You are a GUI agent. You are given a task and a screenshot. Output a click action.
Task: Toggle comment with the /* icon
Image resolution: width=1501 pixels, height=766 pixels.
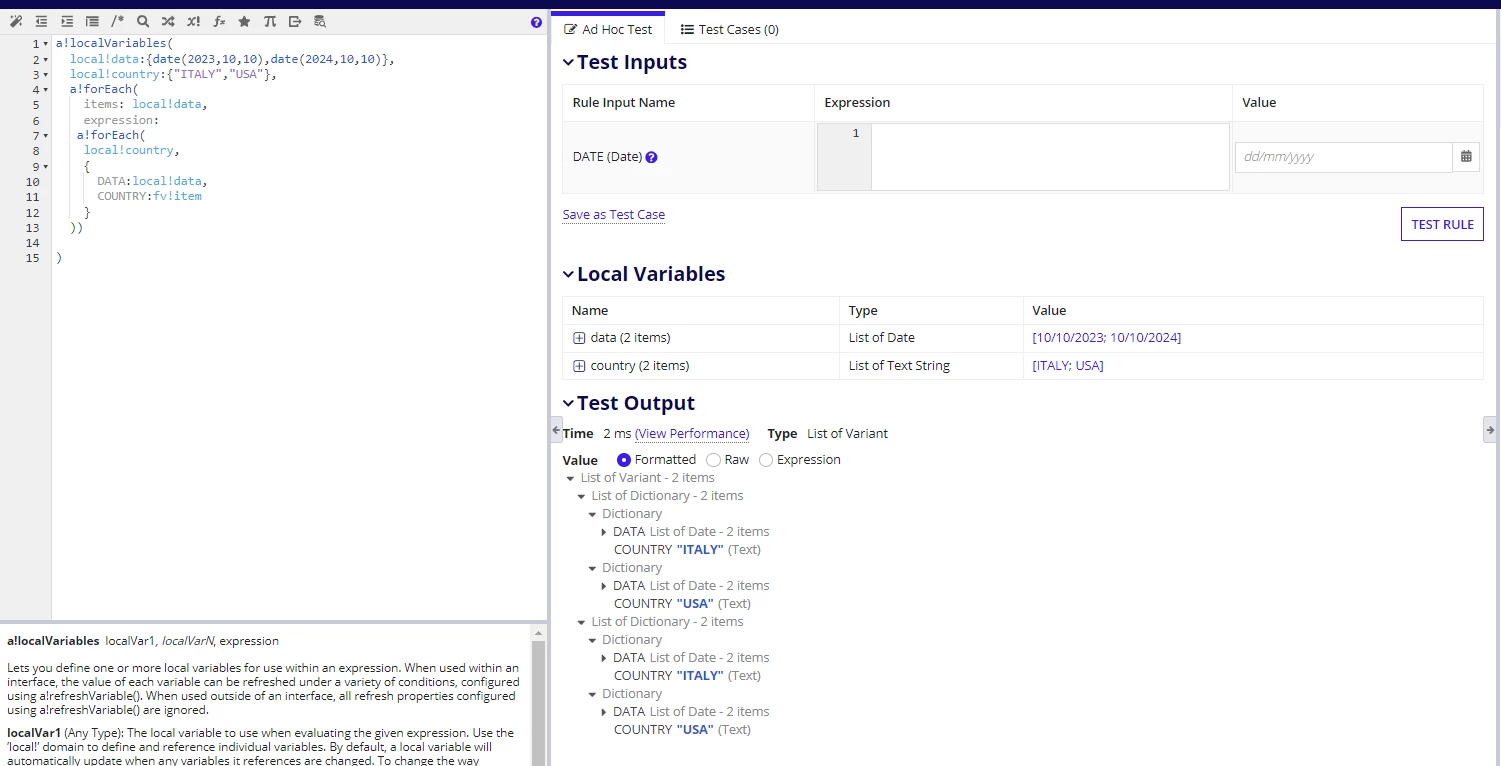point(118,21)
